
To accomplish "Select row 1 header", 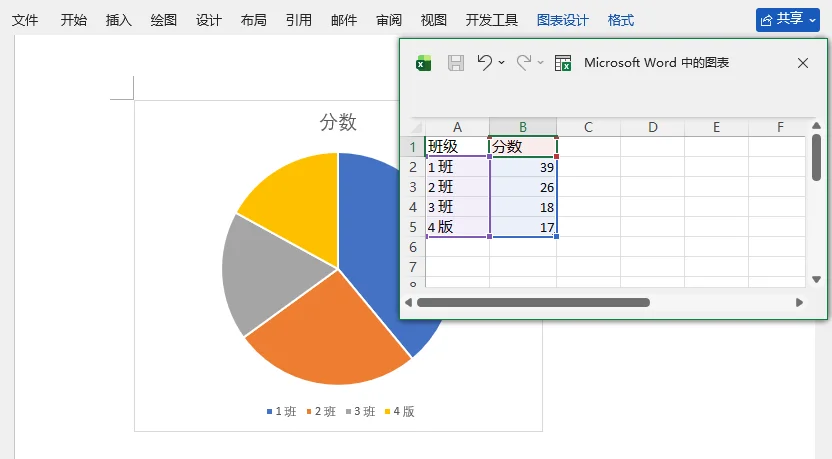I will [x=413, y=146].
